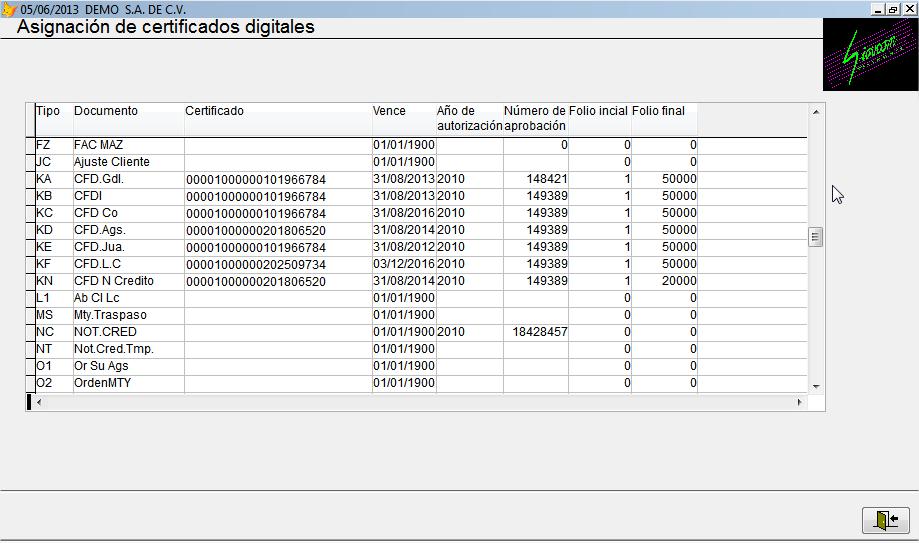The height and width of the screenshot is (543, 919).
Task: Click the Tipo column header
Action: click(x=54, y=118)
